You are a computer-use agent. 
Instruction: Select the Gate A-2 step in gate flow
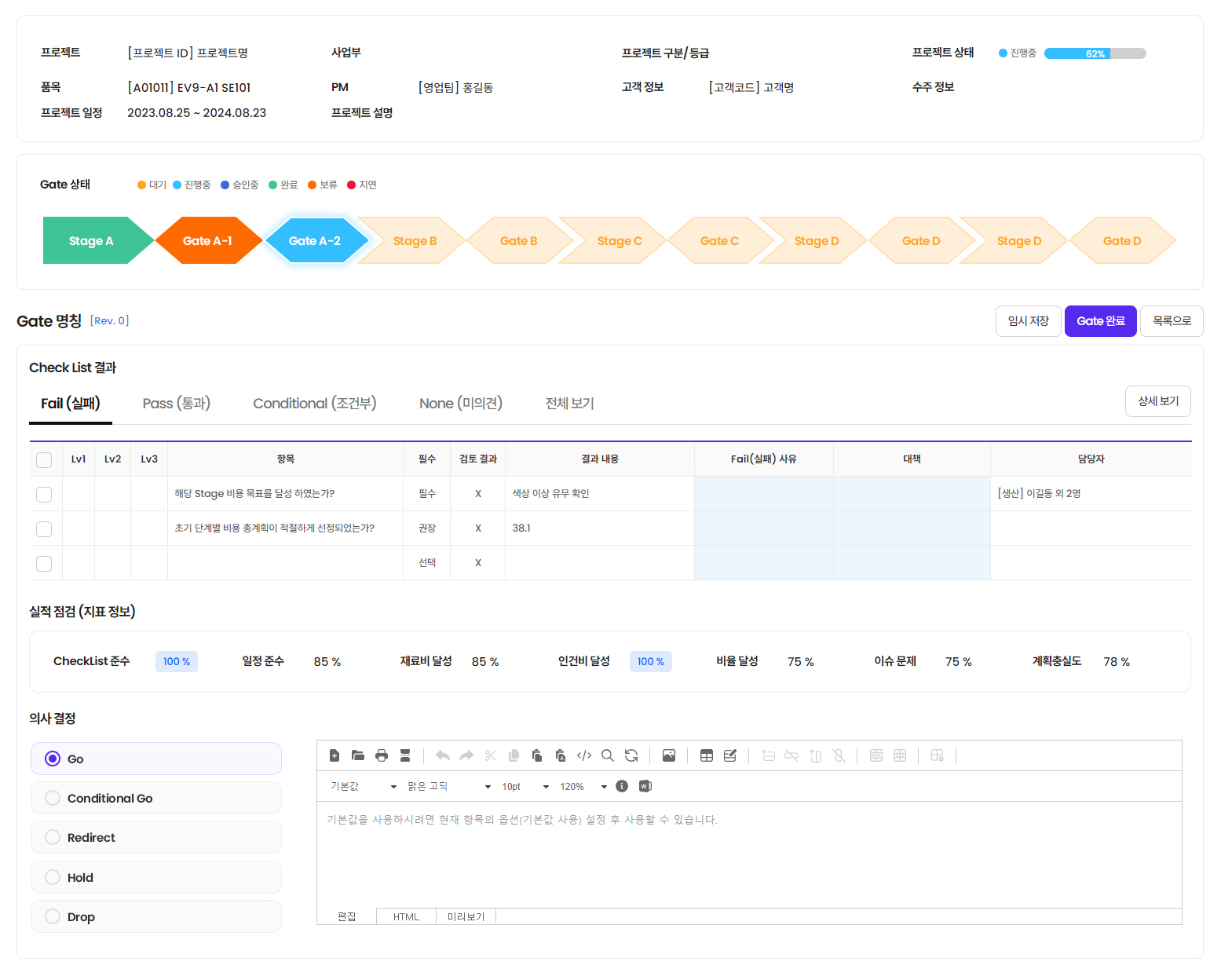pyautogui.click(x=315, y=241)
